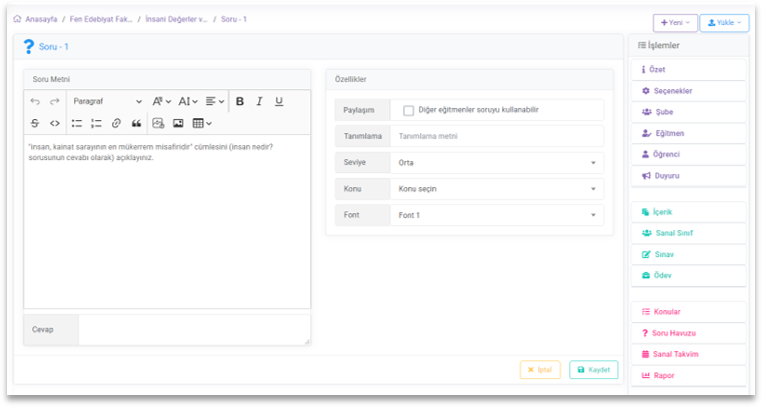This screenshot has height=407, width=762.
Task: Insert a link with the link icon
Action: click(x=116, y=123)
